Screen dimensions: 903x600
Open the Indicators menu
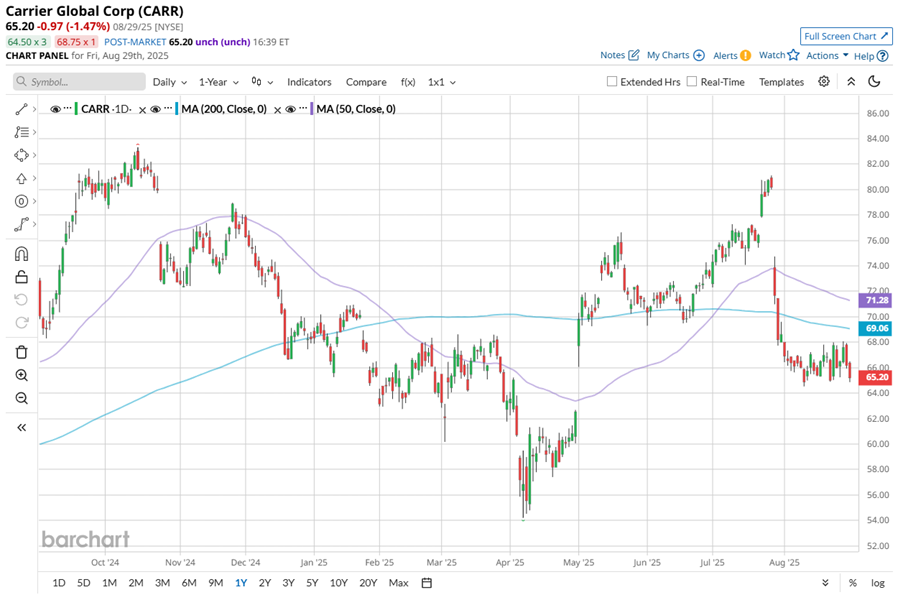[x=309, y=82]
